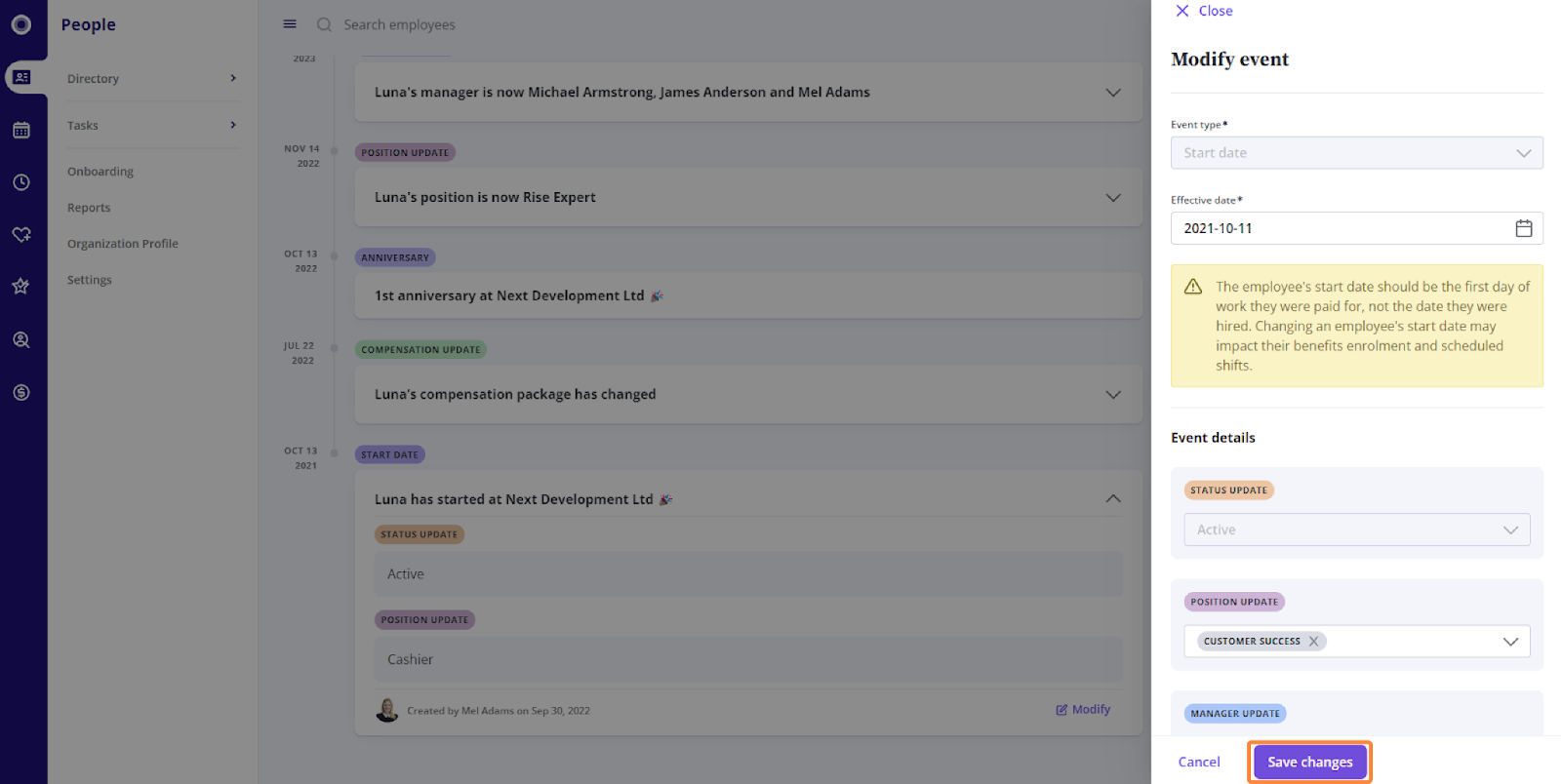Open the effective date calendar picker icon
1561x784 pixels.
[1523, 228]
